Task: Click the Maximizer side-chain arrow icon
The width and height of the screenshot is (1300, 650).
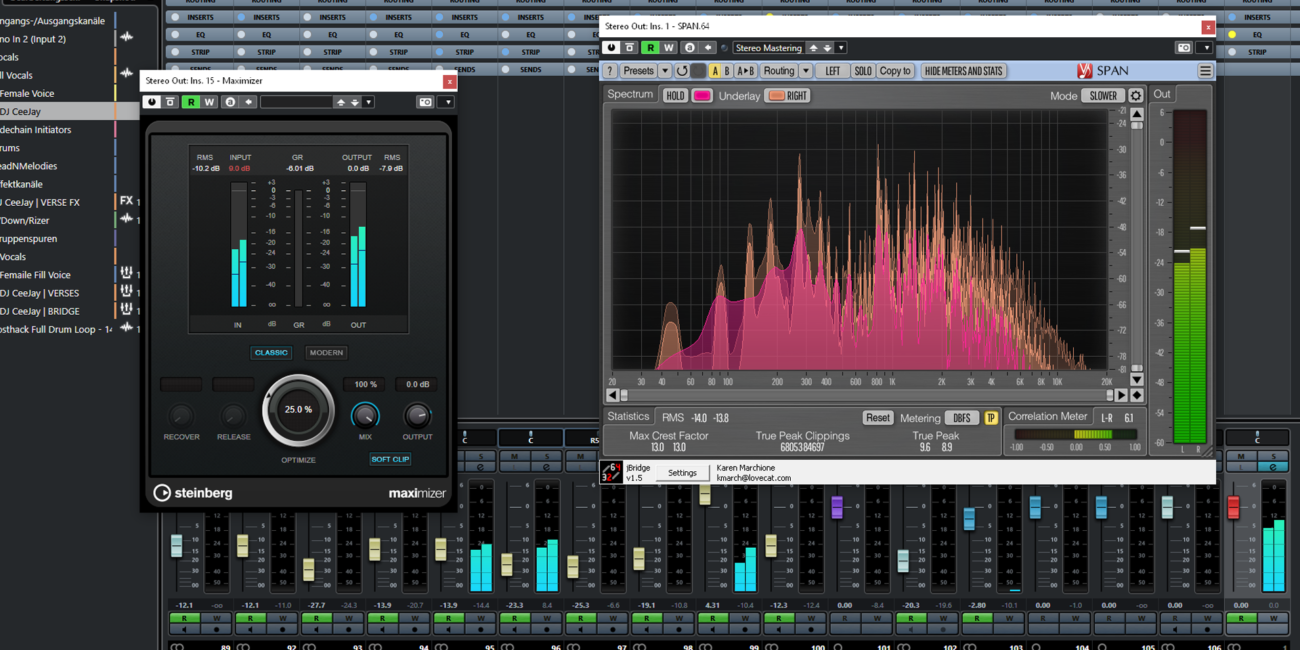Action: click(x=248, y=102)
